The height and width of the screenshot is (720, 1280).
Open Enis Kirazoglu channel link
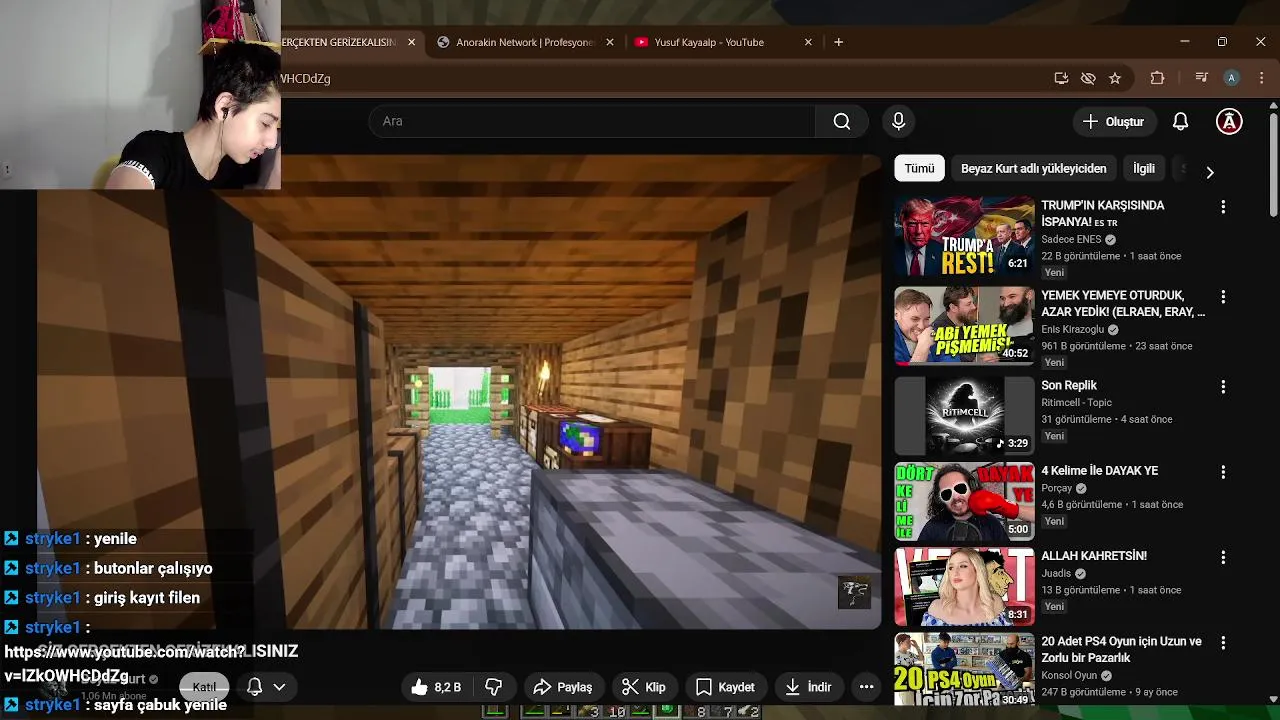click(x=1073, y=330)
